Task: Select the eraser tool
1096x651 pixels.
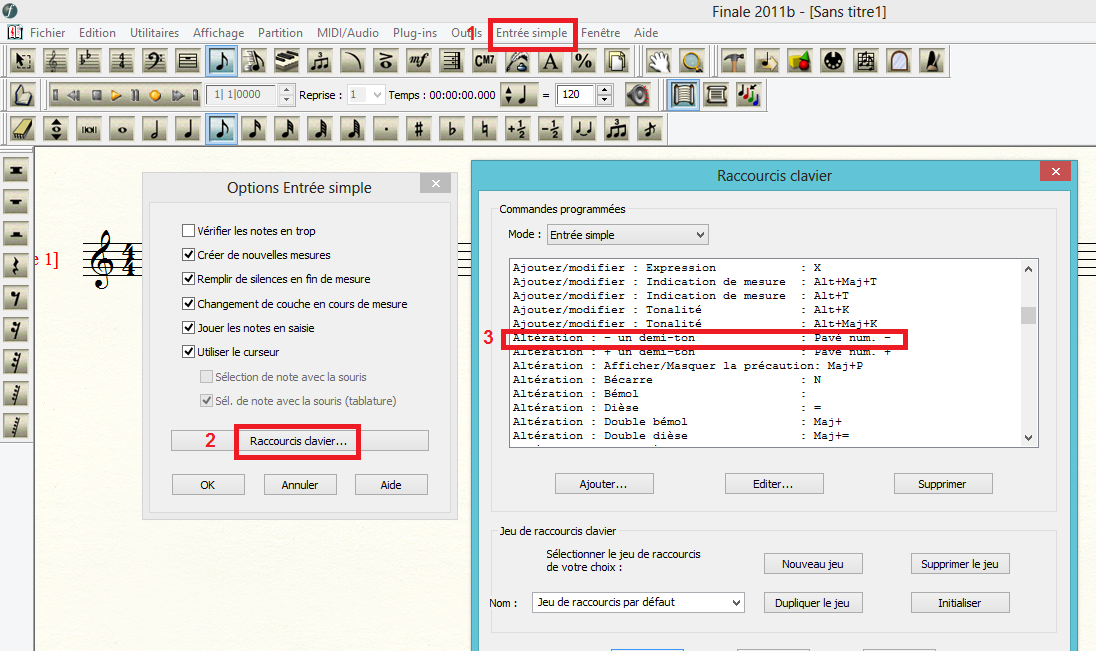Action: point(23,129)
